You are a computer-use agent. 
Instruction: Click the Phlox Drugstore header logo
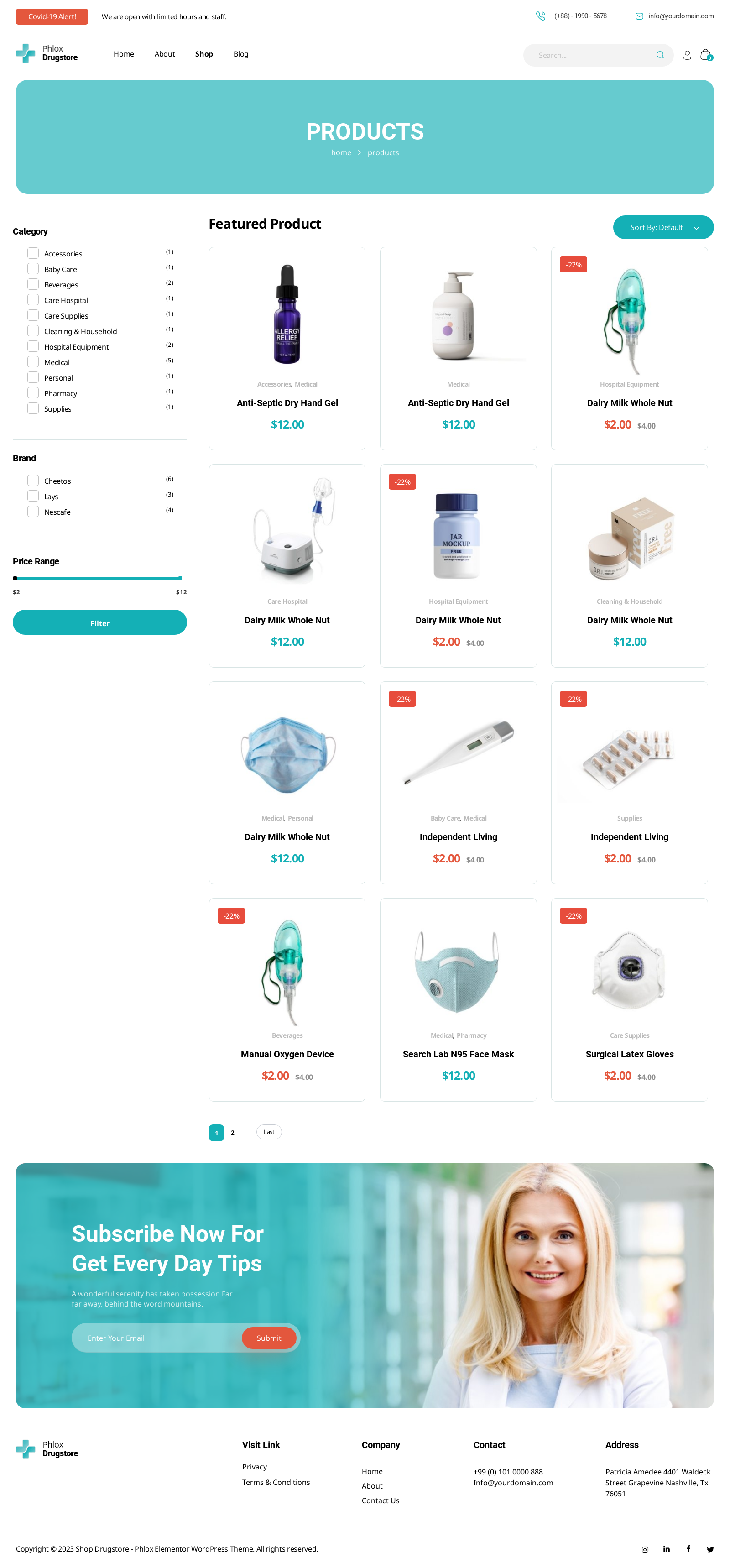coord(47,53)
